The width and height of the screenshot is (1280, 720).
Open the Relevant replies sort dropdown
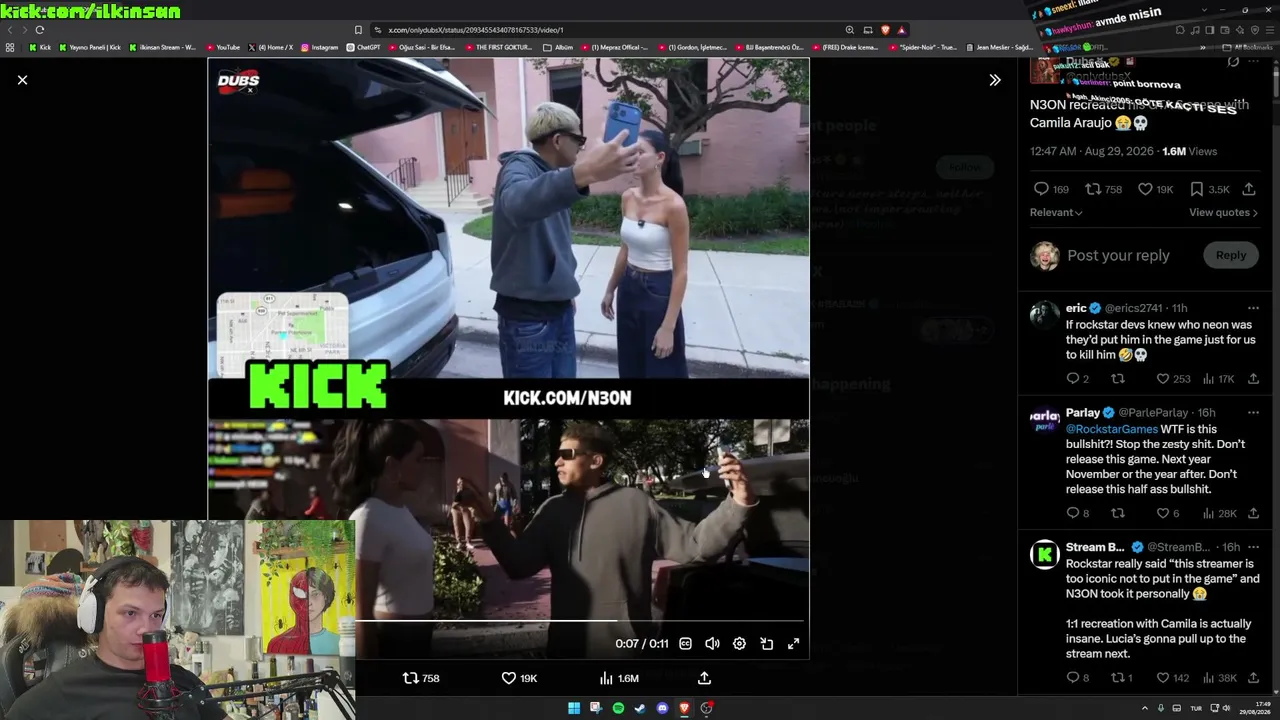tap(1056, 212)
